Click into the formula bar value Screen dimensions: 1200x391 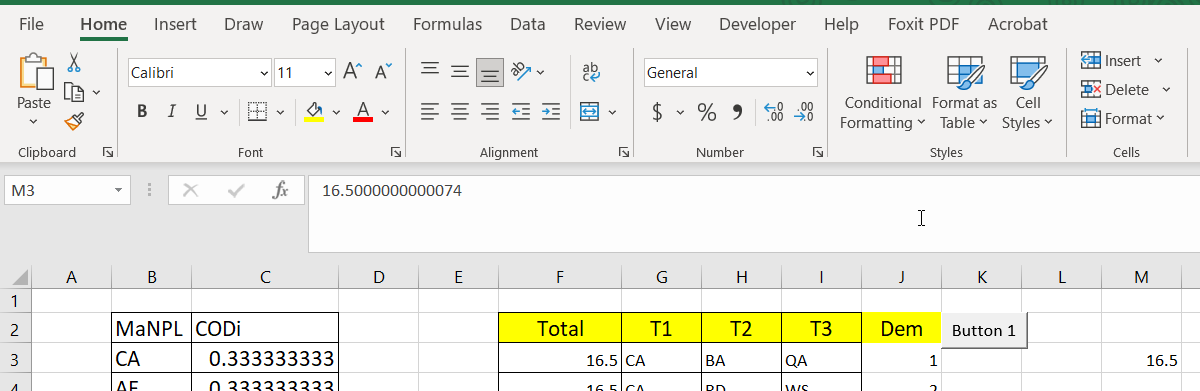[x=392, y=190]
